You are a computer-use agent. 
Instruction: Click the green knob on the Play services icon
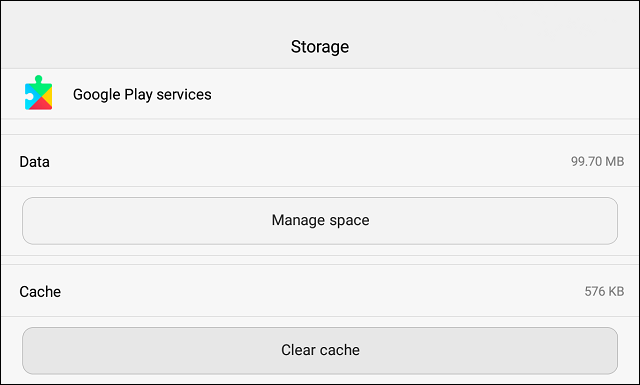[38, 79]
